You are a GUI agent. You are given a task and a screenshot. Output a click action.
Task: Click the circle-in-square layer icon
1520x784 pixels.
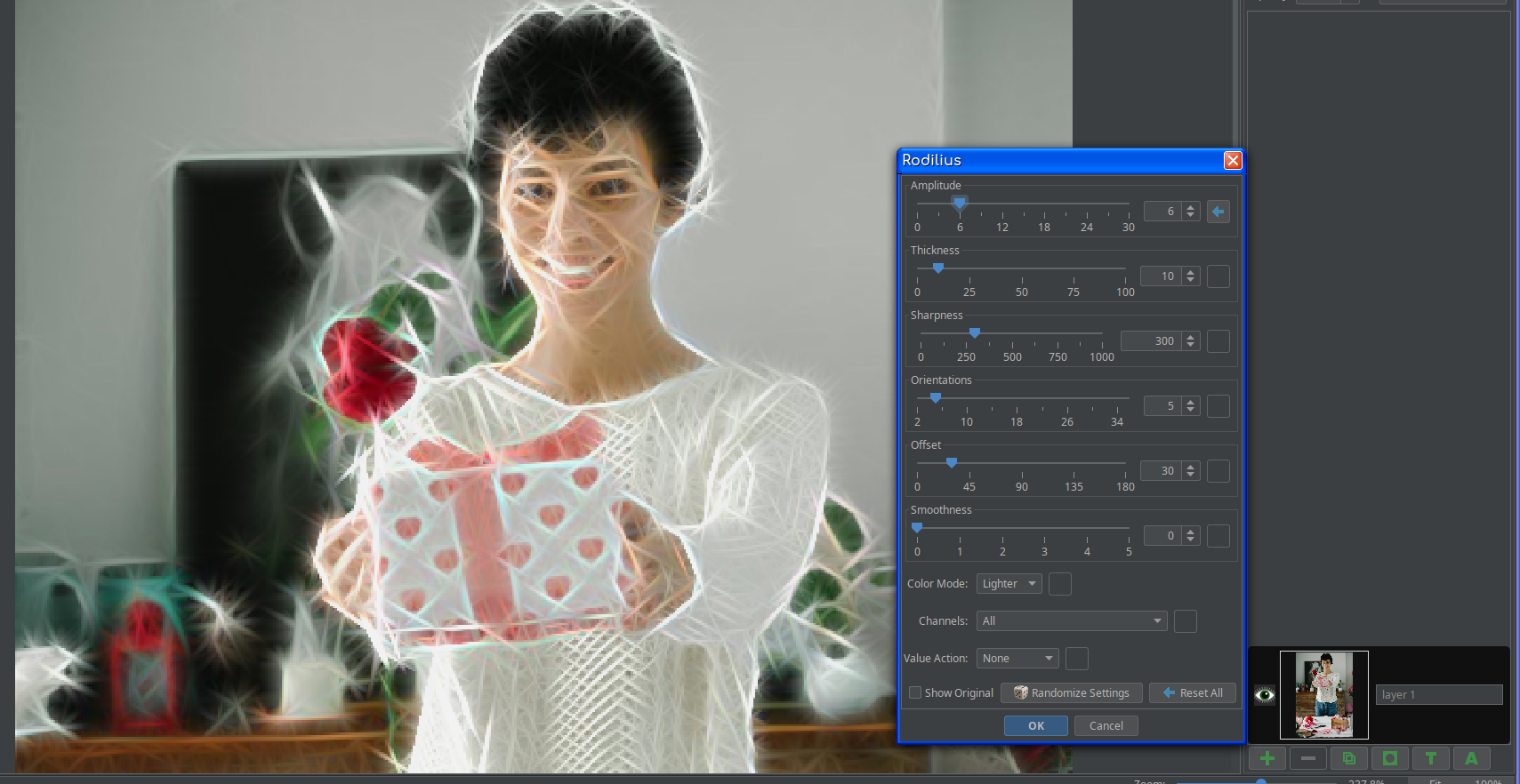point(1390,758)
